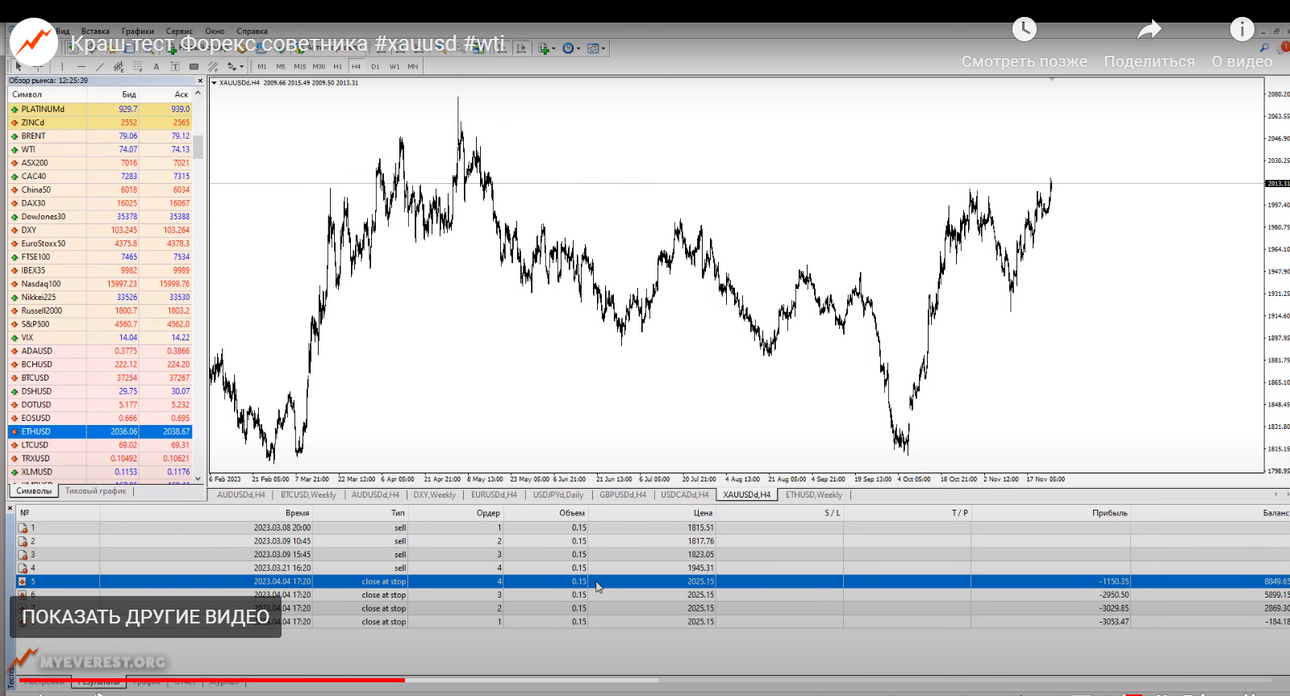Image resolution: width=1290 pixels, height=696 pixels.
Task: Switch chart to W1 timeframe
Action: click(x=394, y=67)
